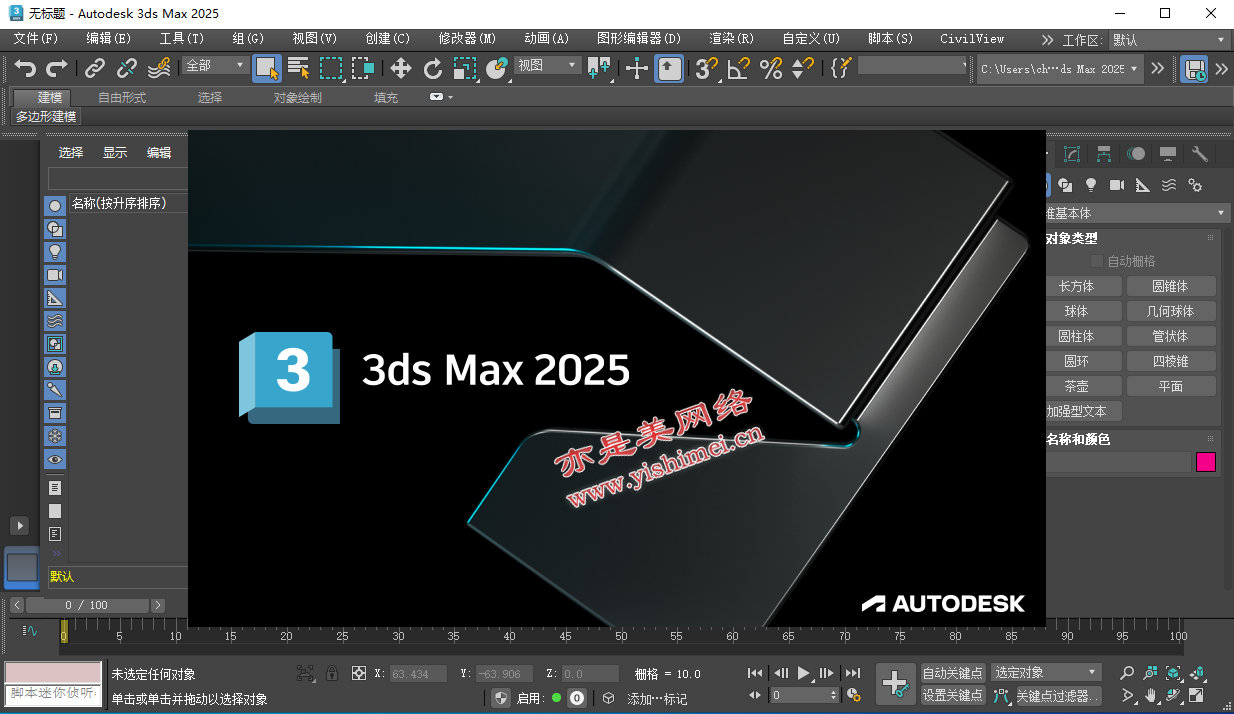Open 修改器(M) menu
Image resolution: width=1234 pixels, height=714 pixels.
click(467, 39)
